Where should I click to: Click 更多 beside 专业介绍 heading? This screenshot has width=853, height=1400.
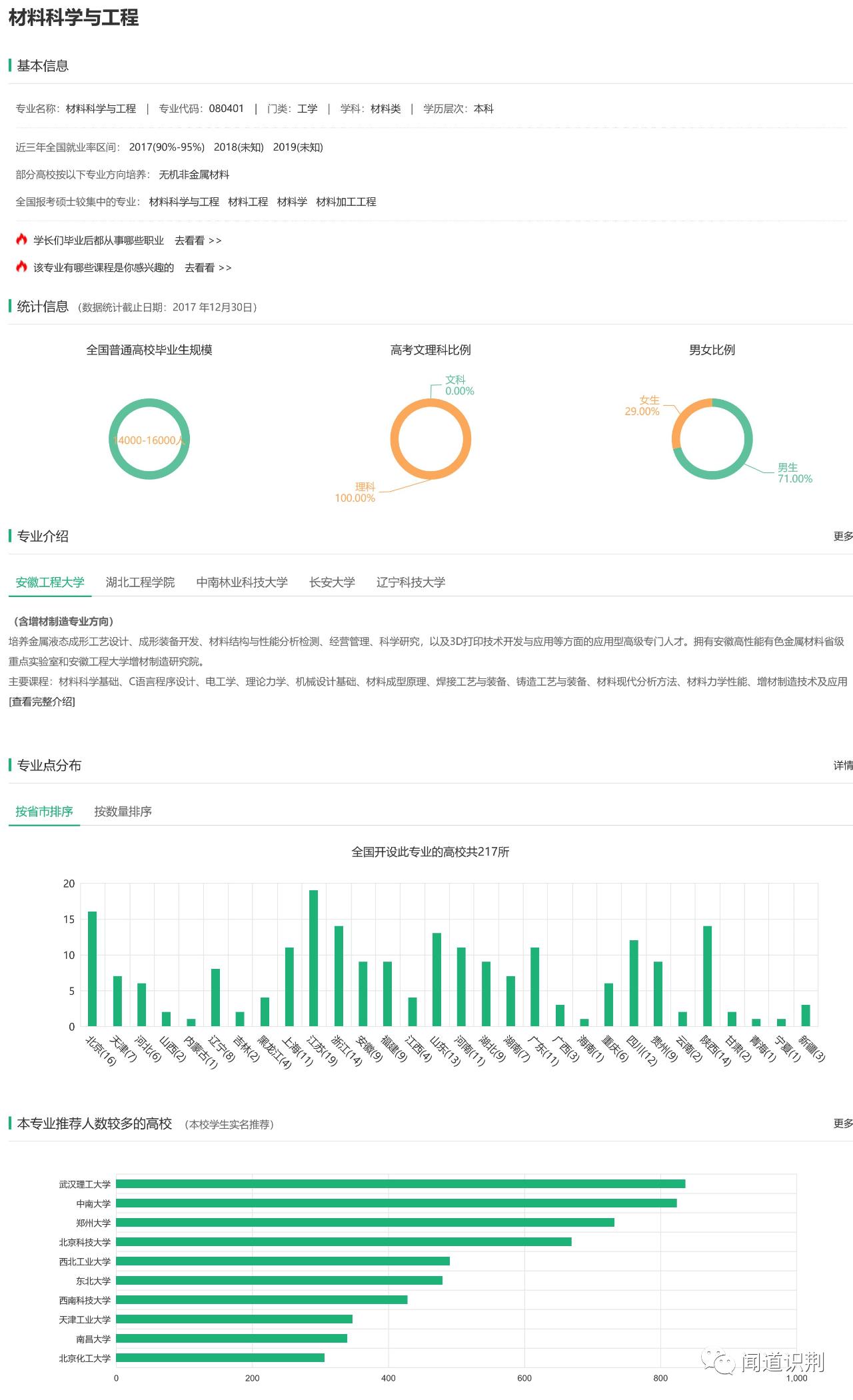(843, 536)
